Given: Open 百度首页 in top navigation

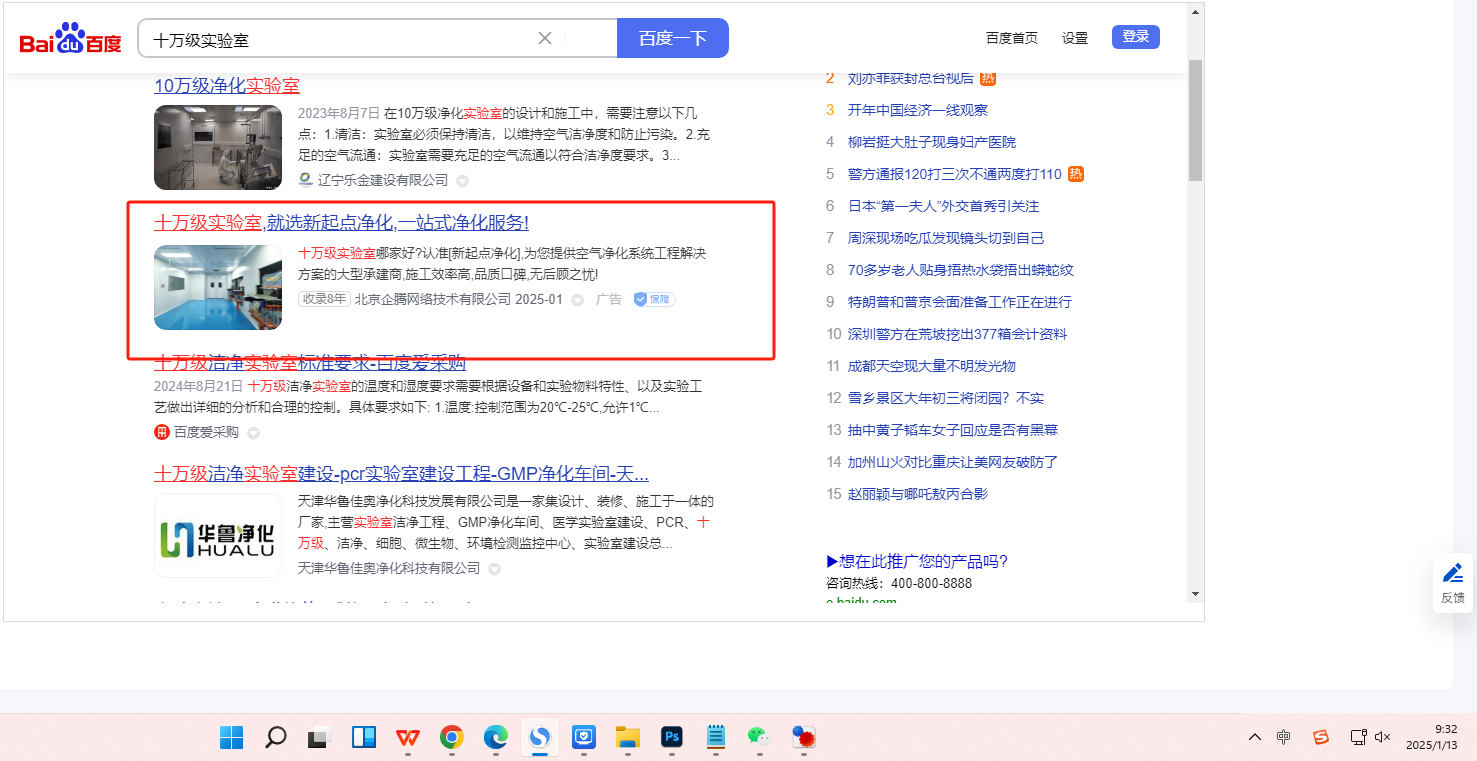Looking at the screenshot, I should tap(1011, 38).
